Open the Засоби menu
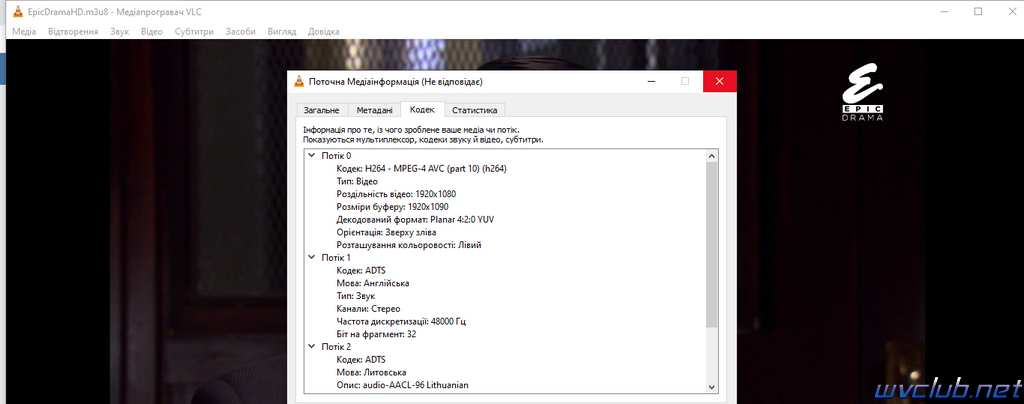The height and width of the screenshot is (404, 1024). click(240, 31)
